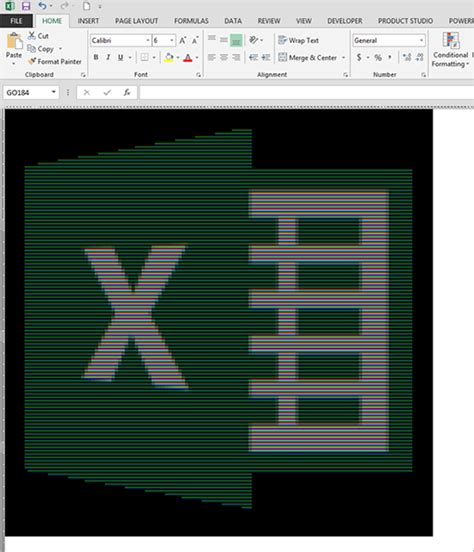Toggle Underline formatting
This screenshot has height=552, width=474.
120,57
